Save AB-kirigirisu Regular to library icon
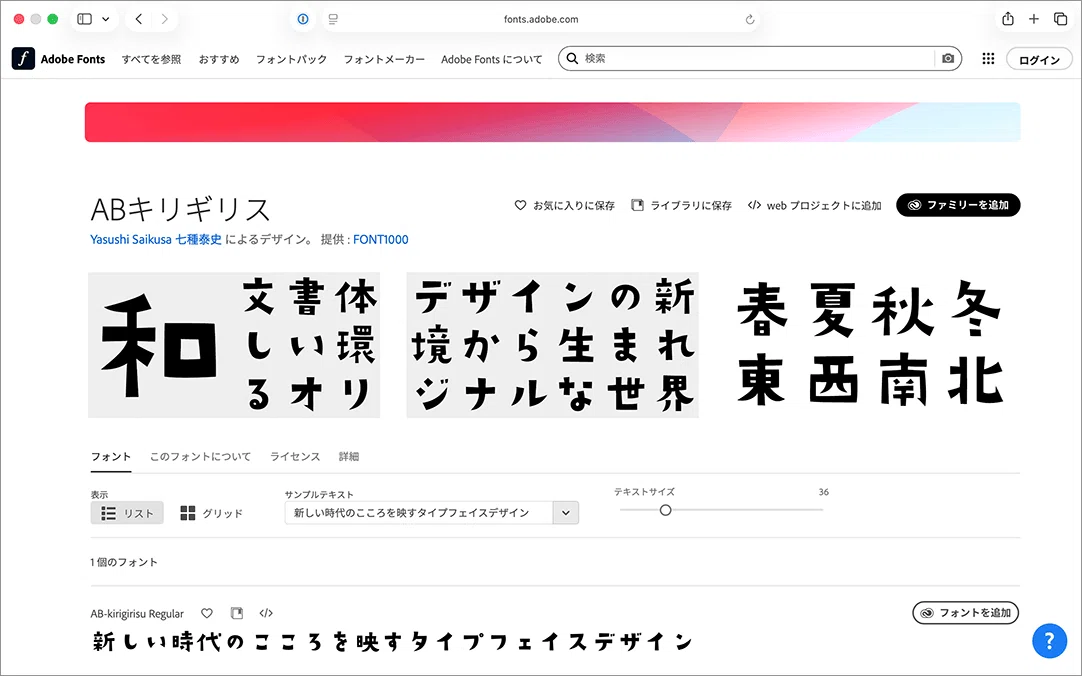Viewport: 1082px width, 676px height. tap(237, 613)
